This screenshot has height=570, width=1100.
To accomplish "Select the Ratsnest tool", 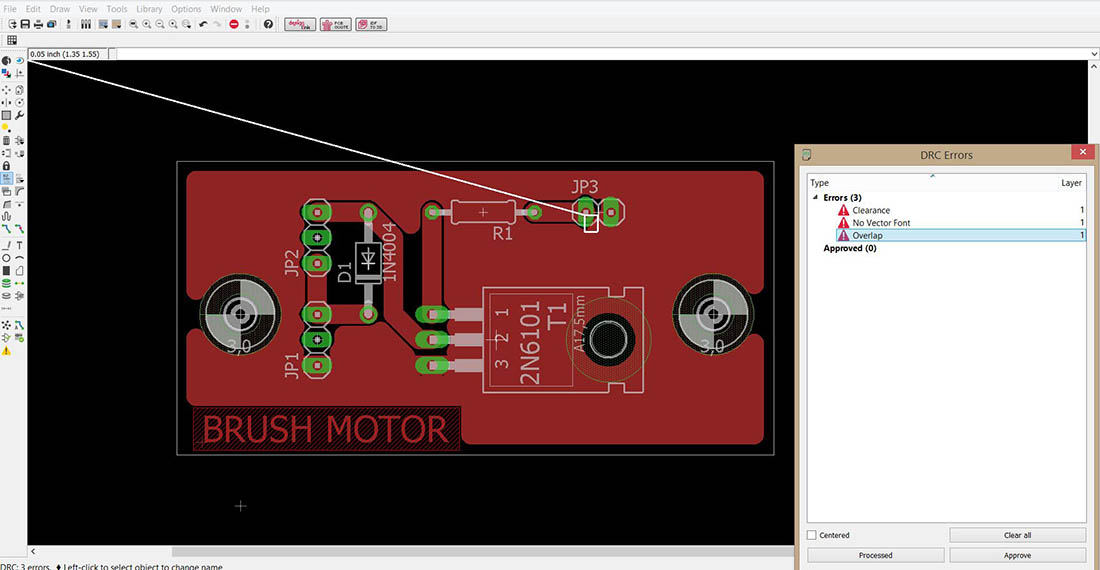I will pyautogui.click(x=6, y=325).
